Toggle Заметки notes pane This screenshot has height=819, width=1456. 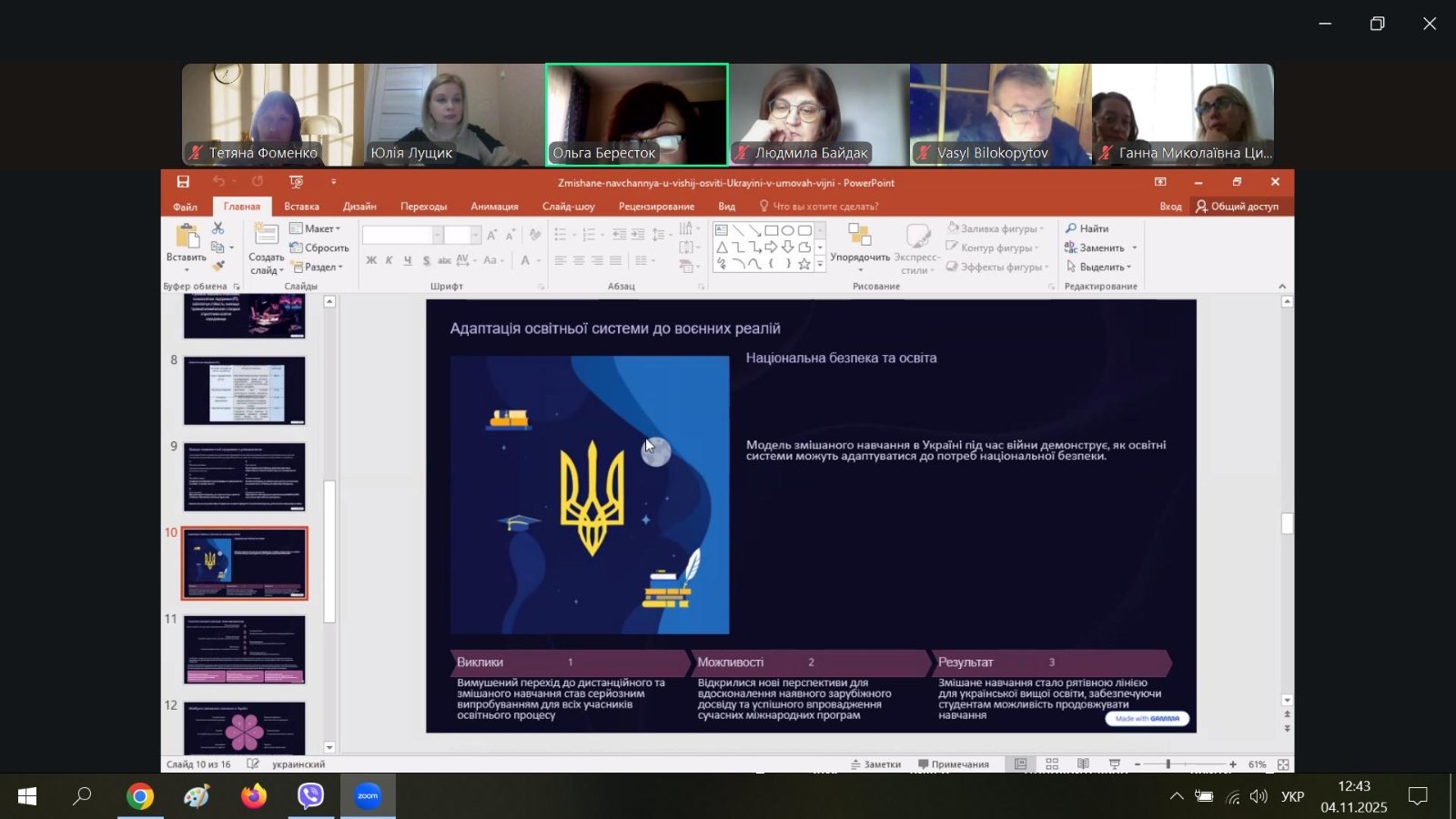click(875, 764)
